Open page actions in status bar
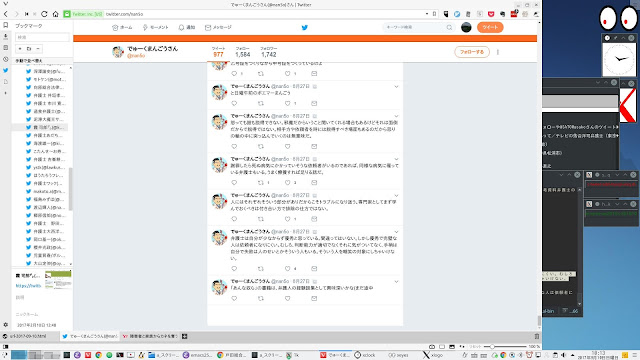Viewport: 640px width, 360px height. point(462,347)
